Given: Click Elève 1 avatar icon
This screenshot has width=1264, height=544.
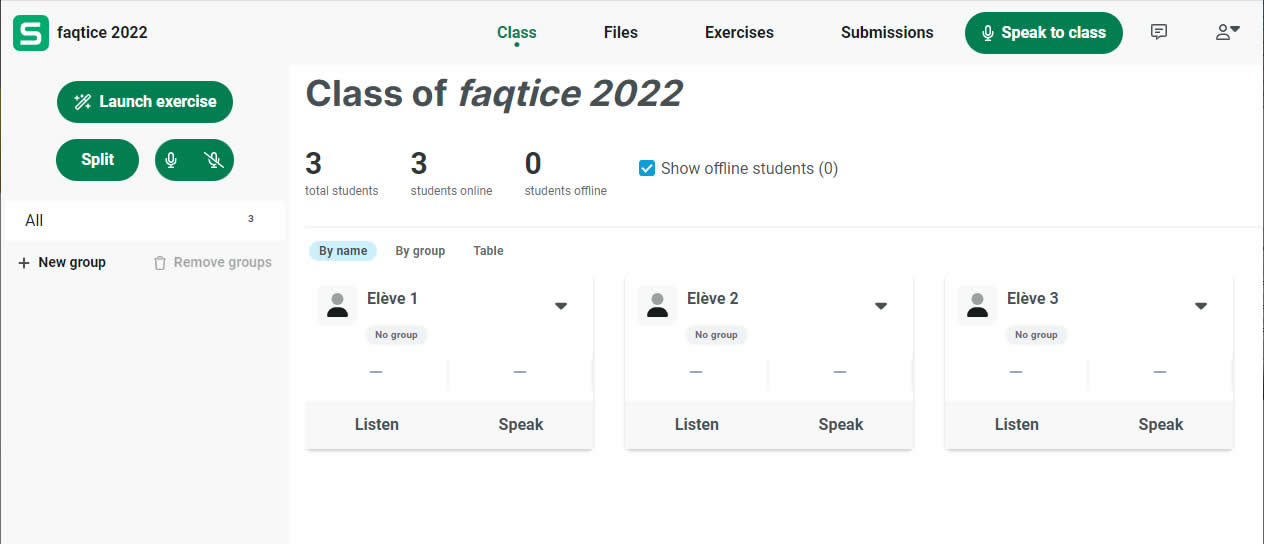Looking at the screenshot, I should pos(338,305).
